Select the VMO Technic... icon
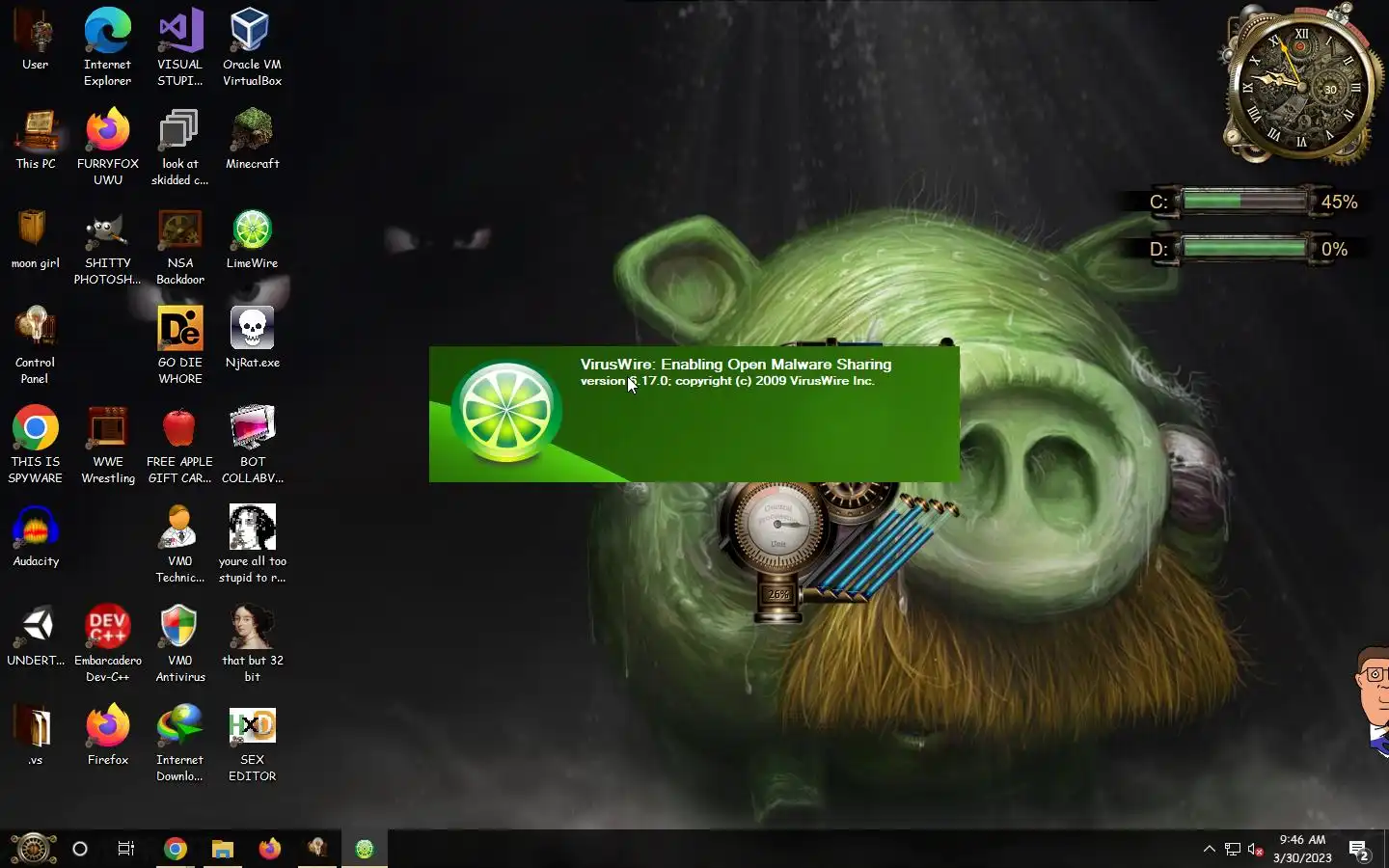This screenshot has height=868, width=1389. coord(180,544)
